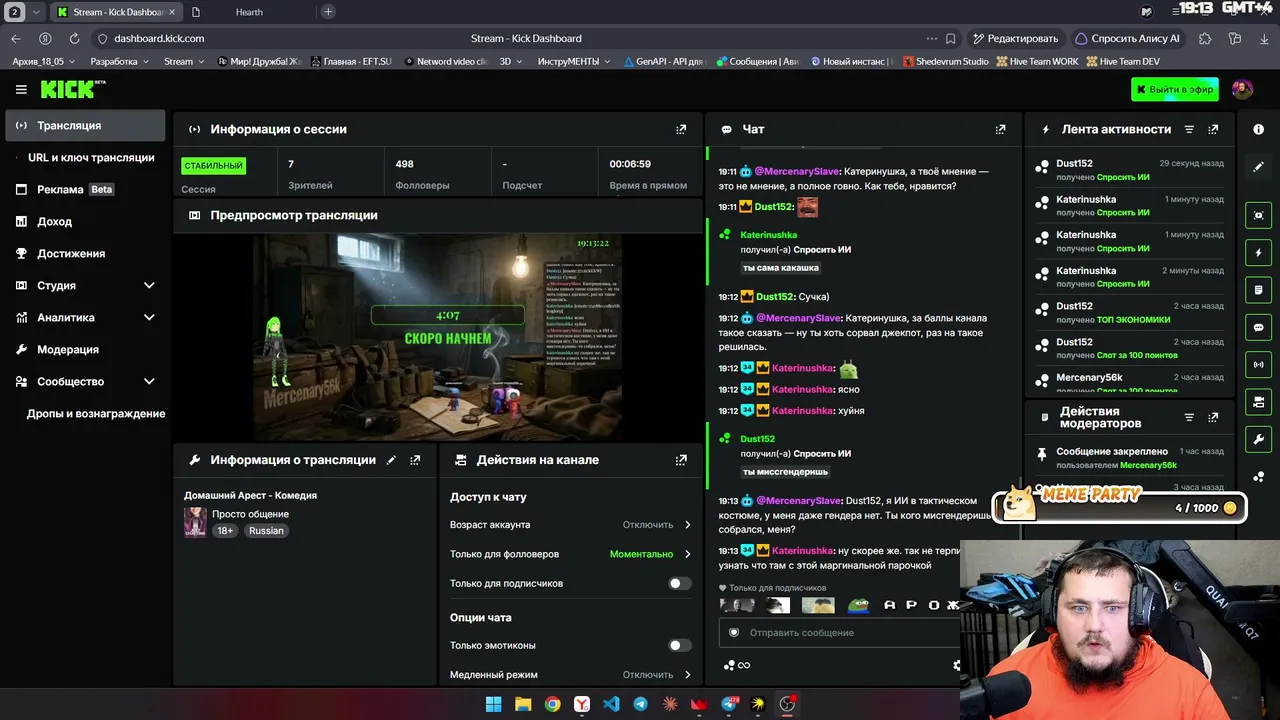
Task: Open Реклама Beta in the sidebar
Action: click(x=85, y=189)
